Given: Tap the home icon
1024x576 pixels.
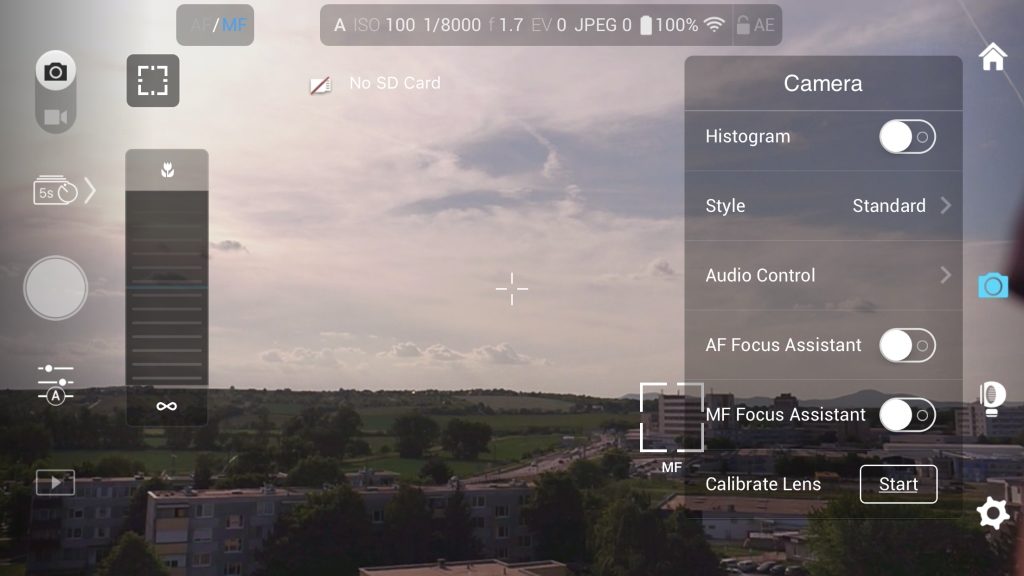Looking at the screenshot, I should [992, 57].
